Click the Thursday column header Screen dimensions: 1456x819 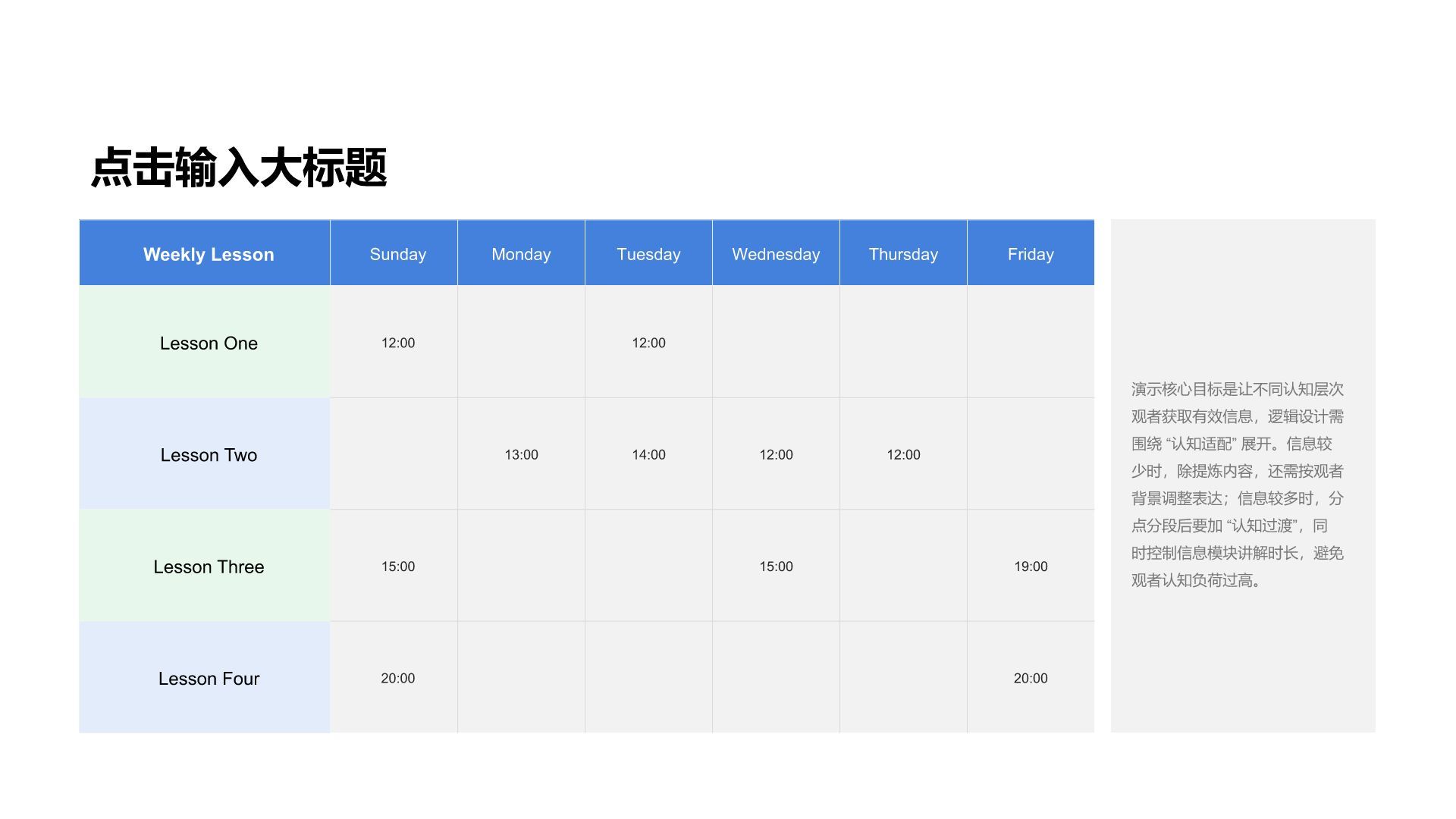tap(903, 253)
